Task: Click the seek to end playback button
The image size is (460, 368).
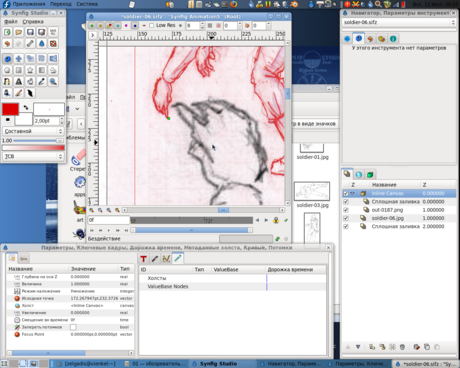Action: coord(126,230)
